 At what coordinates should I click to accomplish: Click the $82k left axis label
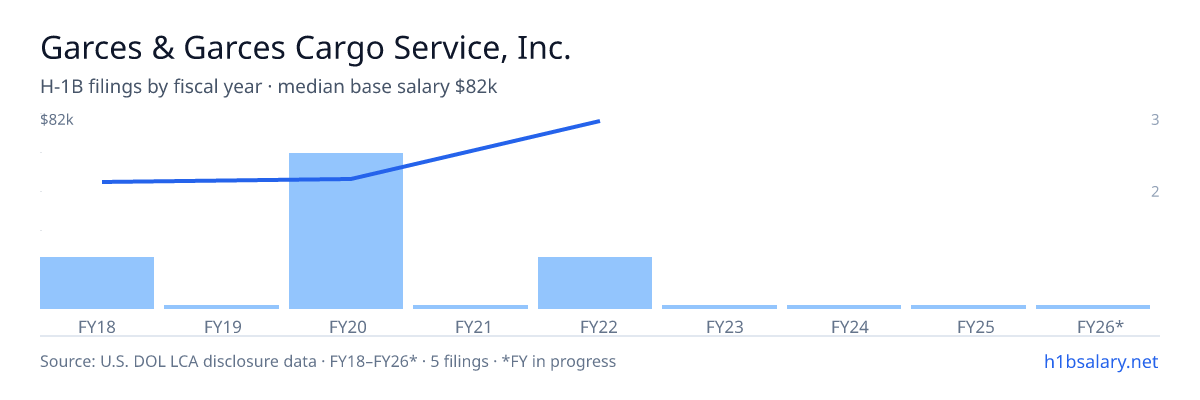tap(57, 120)
